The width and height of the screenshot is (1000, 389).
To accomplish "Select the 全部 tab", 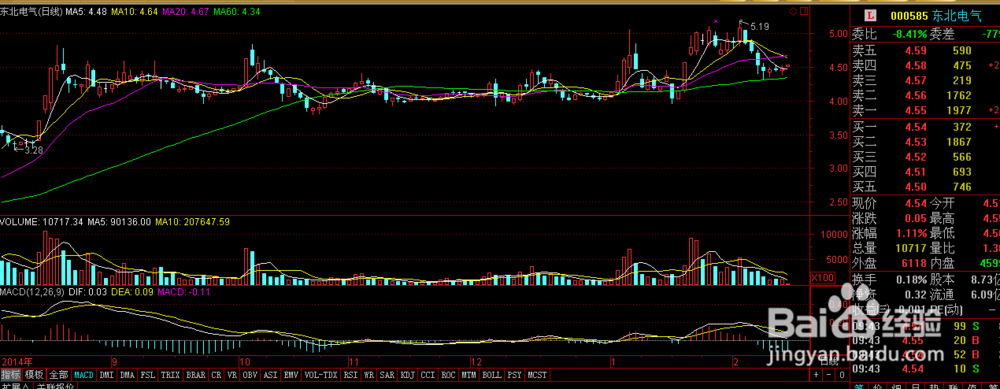I will click(59, 375).
